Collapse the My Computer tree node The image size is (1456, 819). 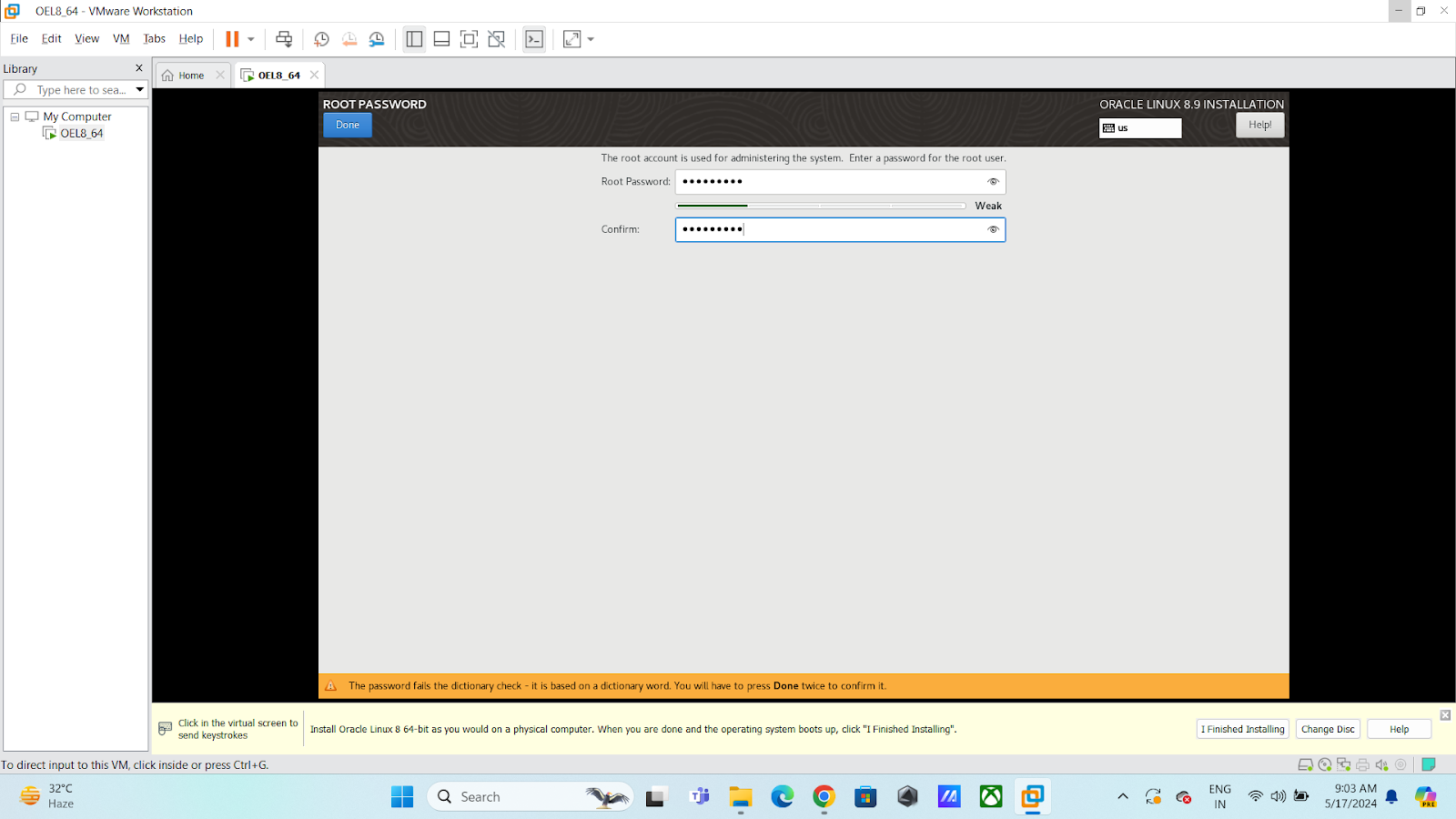[15, 116]
